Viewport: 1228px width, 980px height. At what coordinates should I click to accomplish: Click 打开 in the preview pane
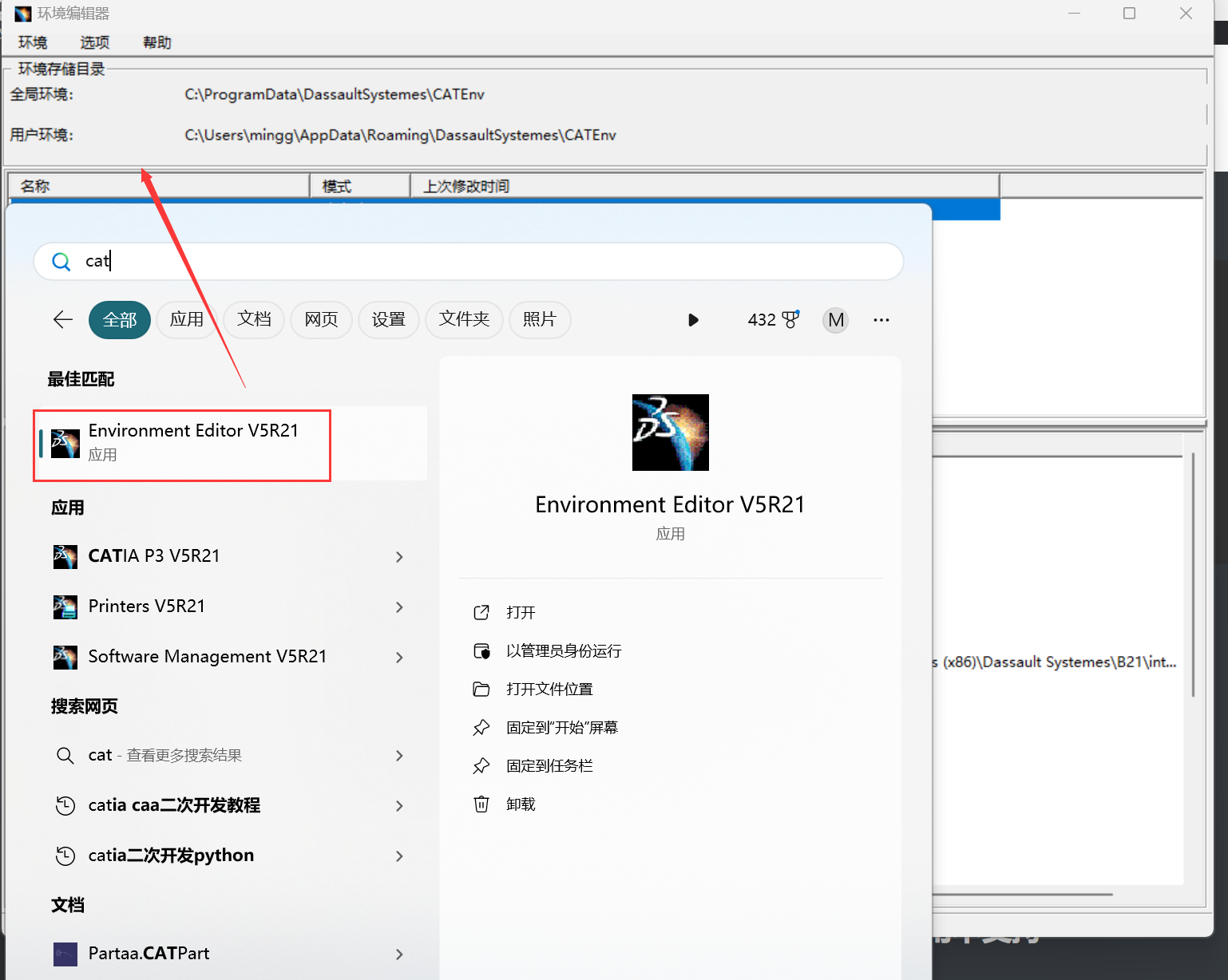521,612
